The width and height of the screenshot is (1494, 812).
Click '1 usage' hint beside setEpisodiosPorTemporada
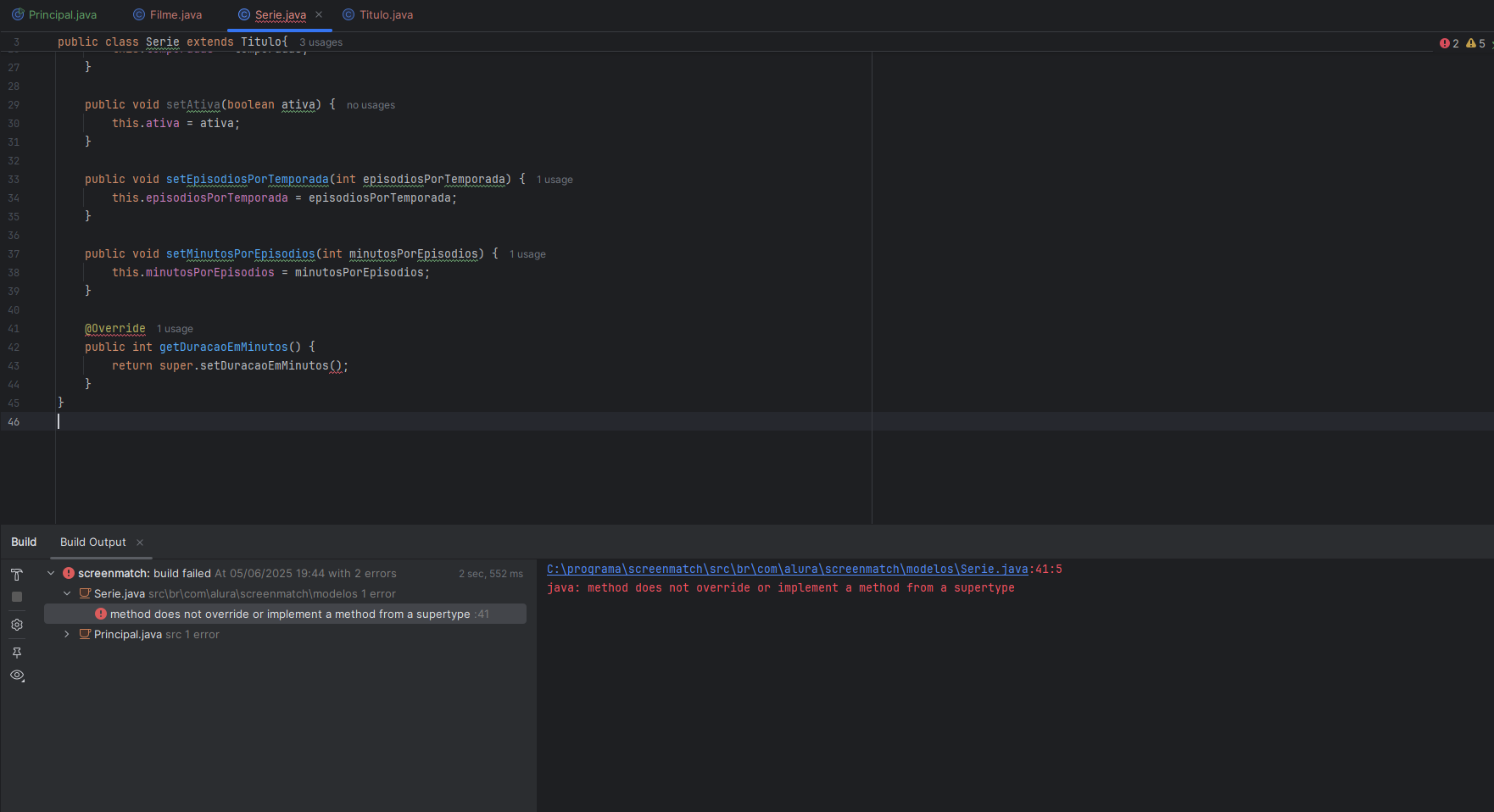pos(555,180)
